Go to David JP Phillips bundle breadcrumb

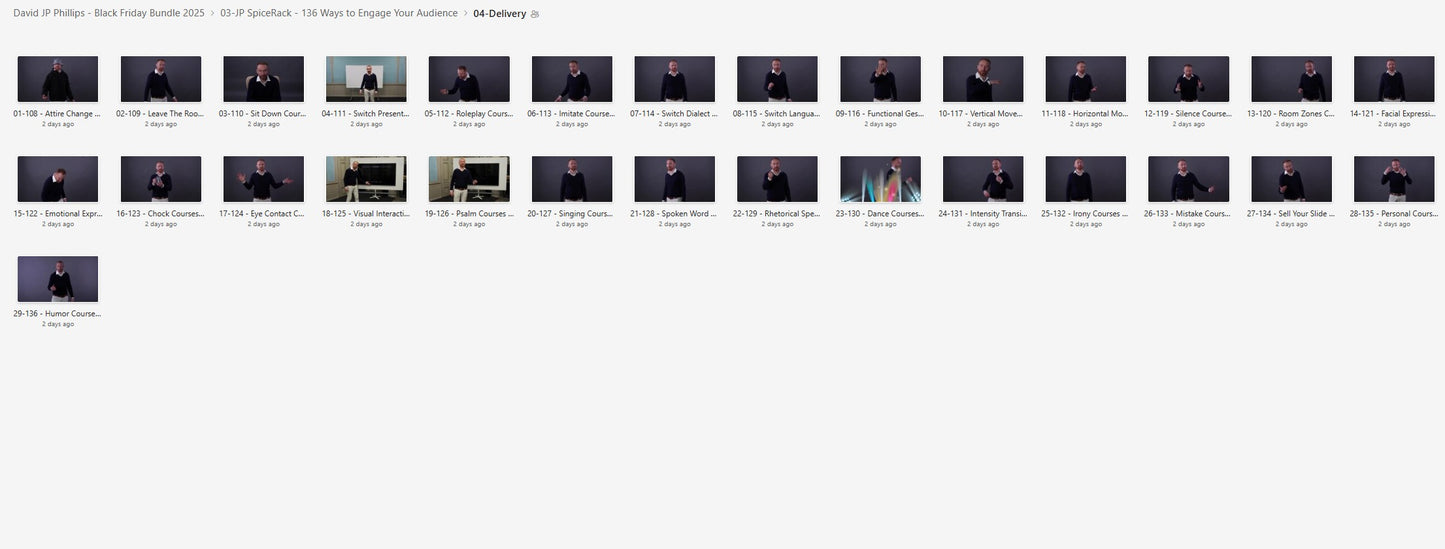pyautogui.click(x=109, y=13)
